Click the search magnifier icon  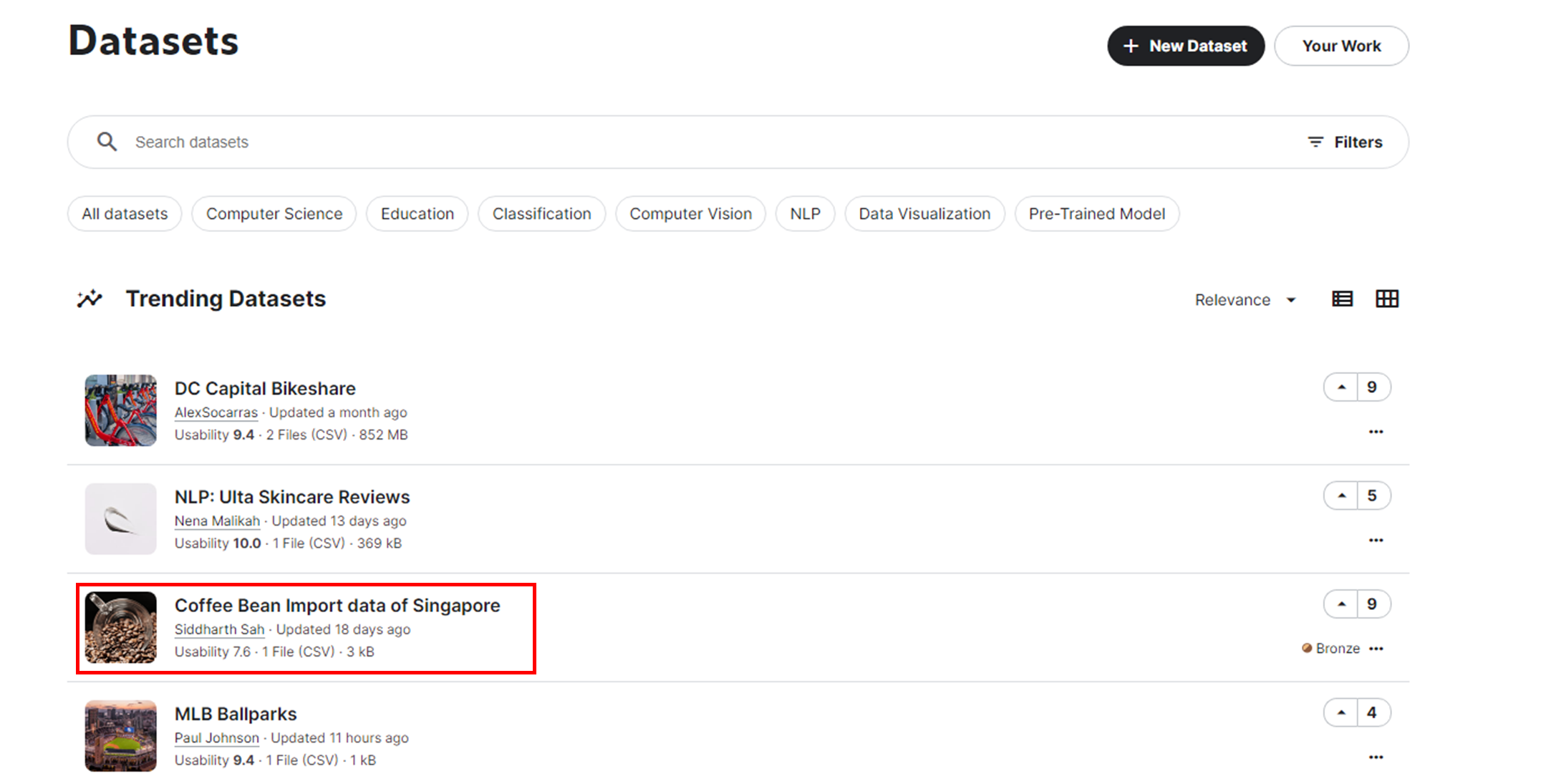(107, 142)
